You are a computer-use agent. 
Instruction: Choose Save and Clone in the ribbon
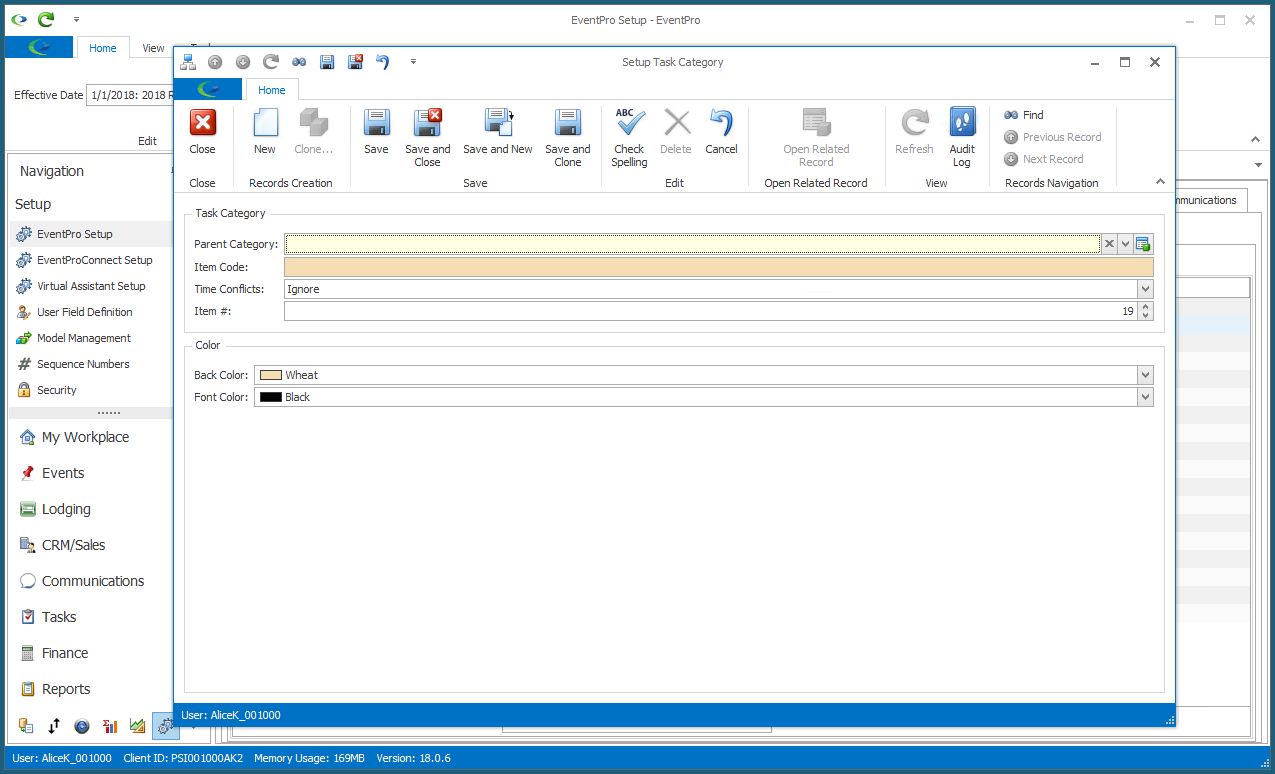pos(568,138)
